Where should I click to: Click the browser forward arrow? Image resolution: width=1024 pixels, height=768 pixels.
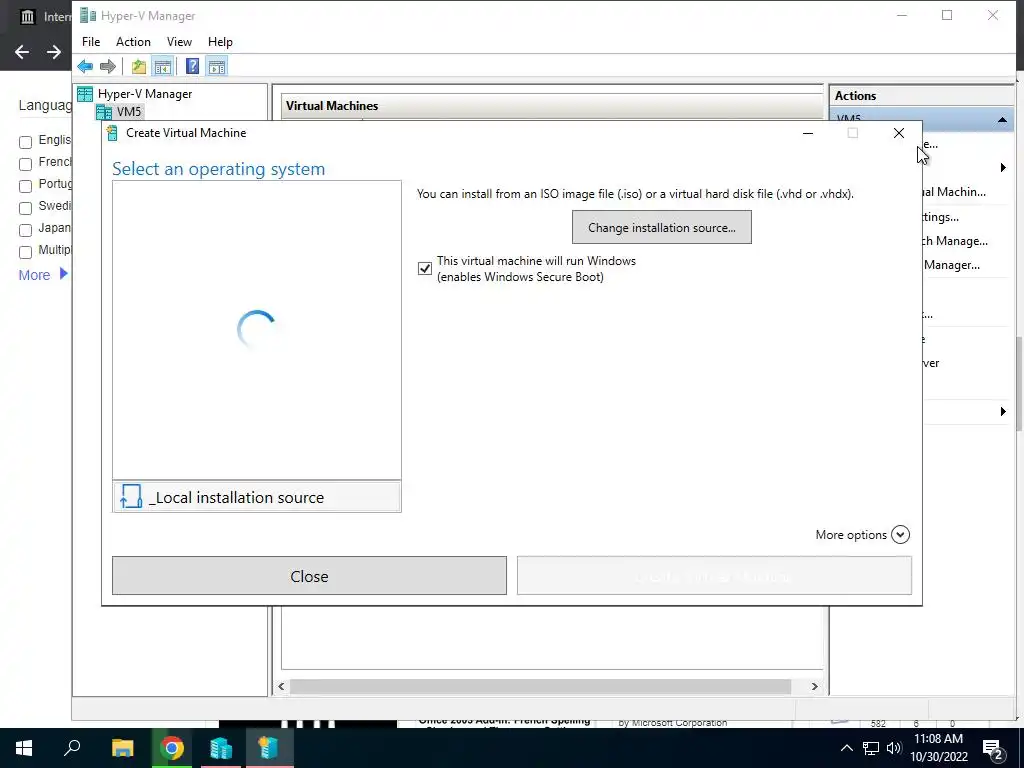(x=54, y=52)
